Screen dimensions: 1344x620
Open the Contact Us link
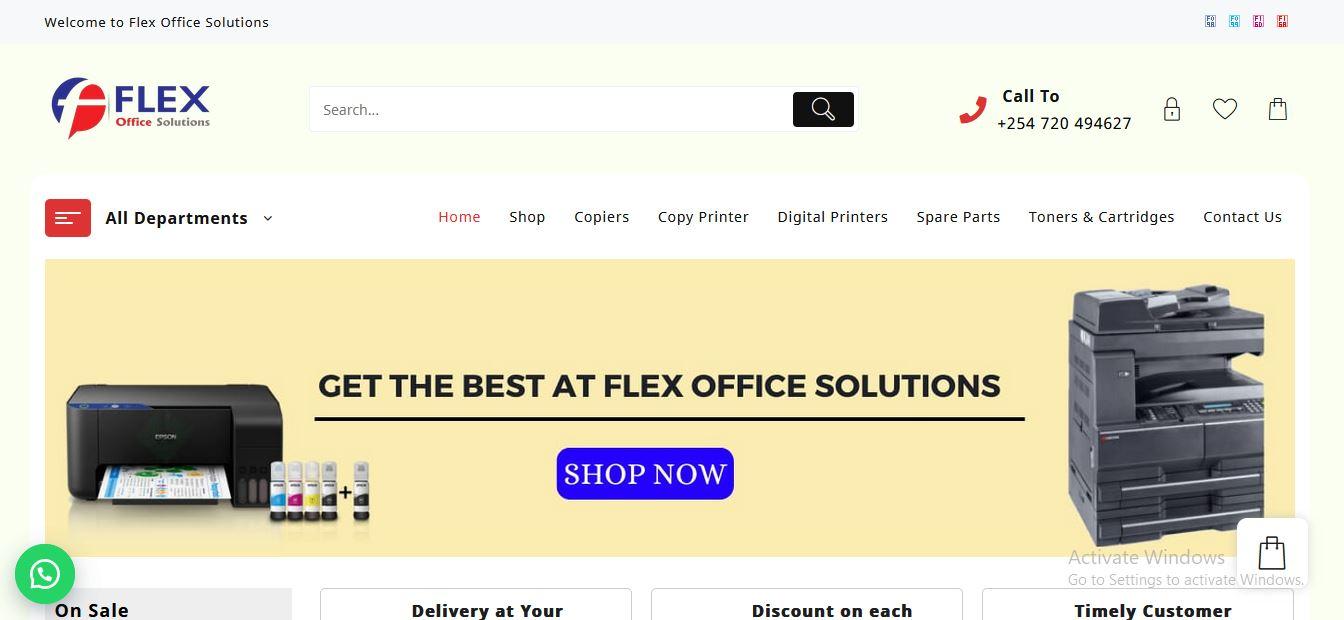(x=1242, y=217)
